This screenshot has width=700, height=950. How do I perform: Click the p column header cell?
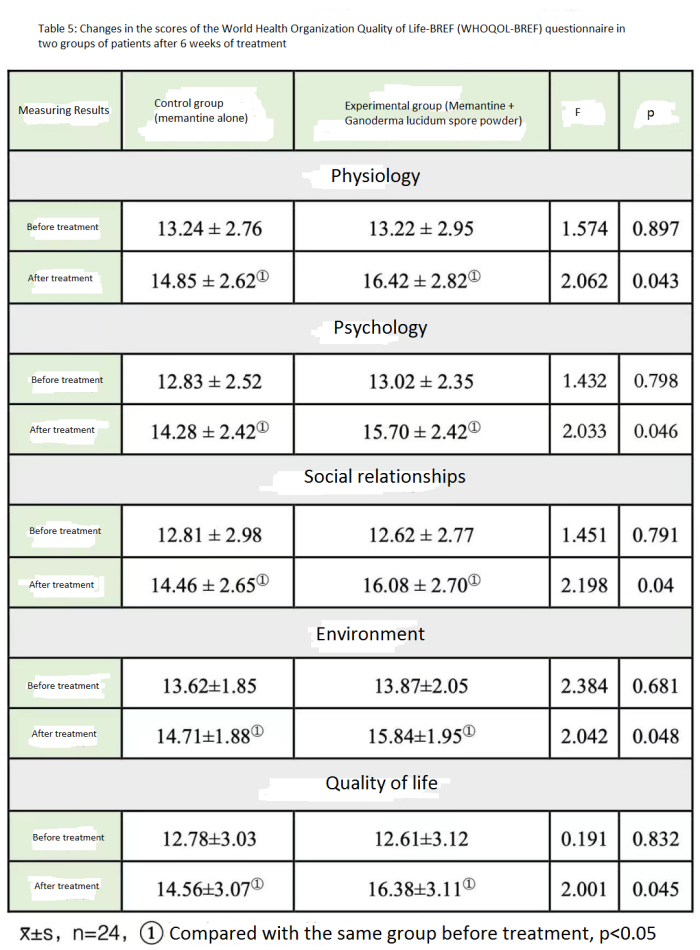click(651, 113)
